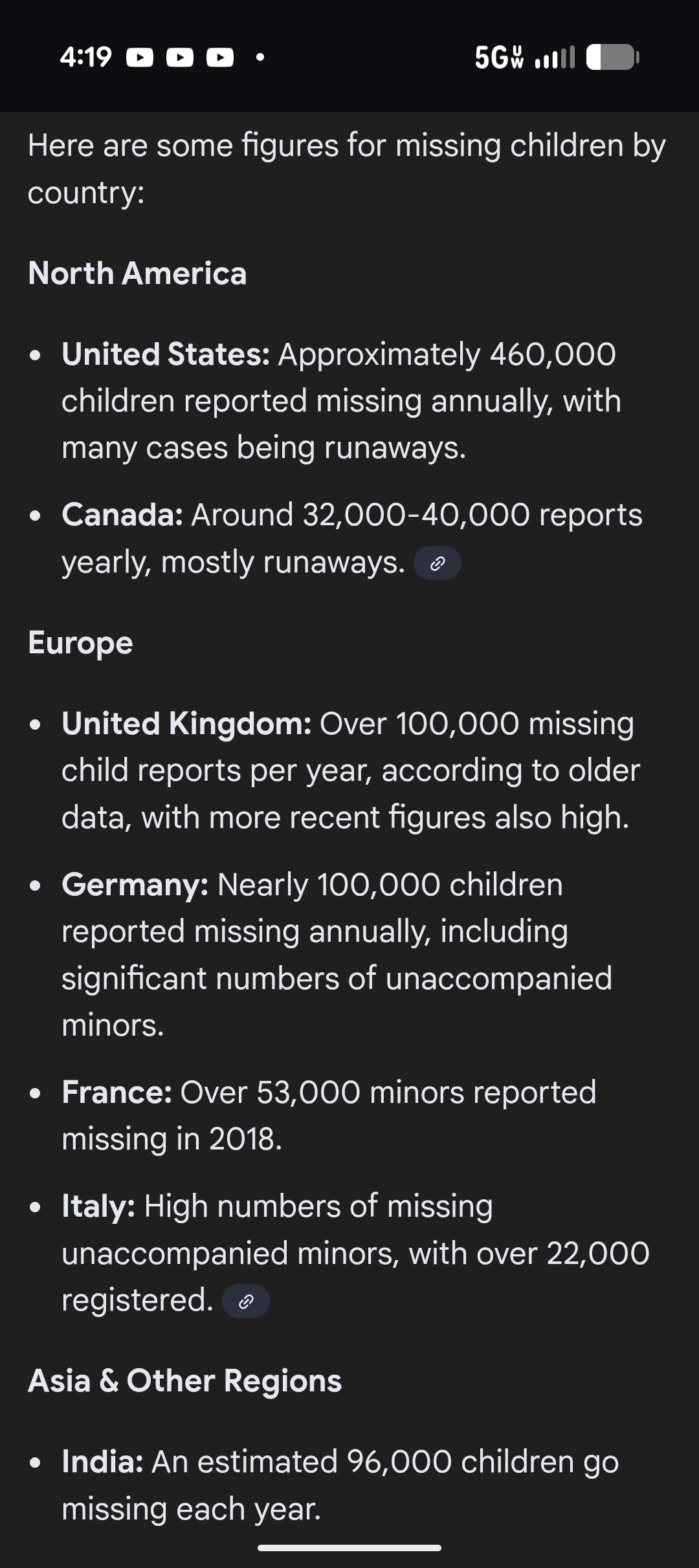Tap the first YouTube notification icon
Image resolution: width=699 pixels, height=1568 pixels.
(140, 58)
